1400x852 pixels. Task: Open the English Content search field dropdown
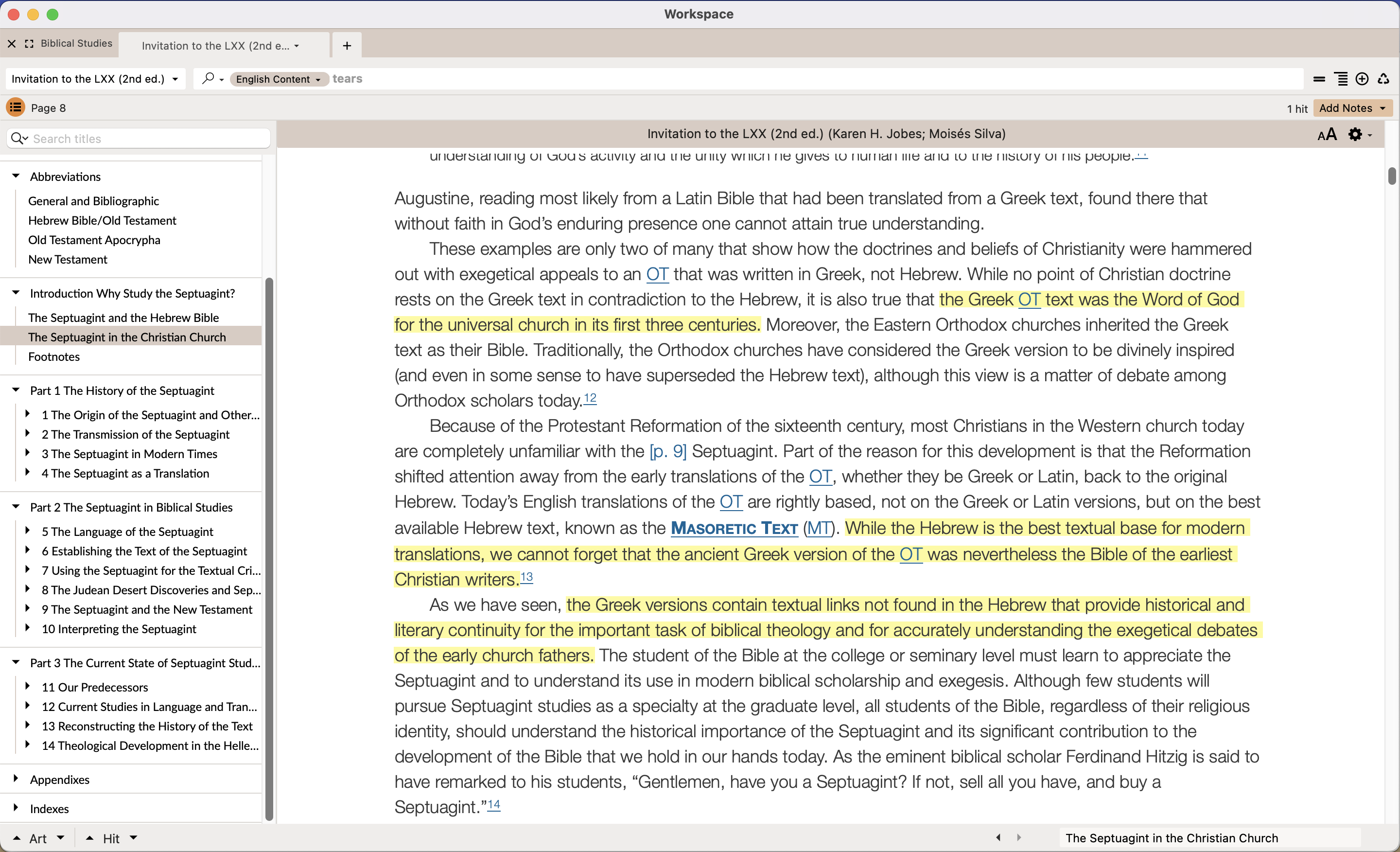278,79
